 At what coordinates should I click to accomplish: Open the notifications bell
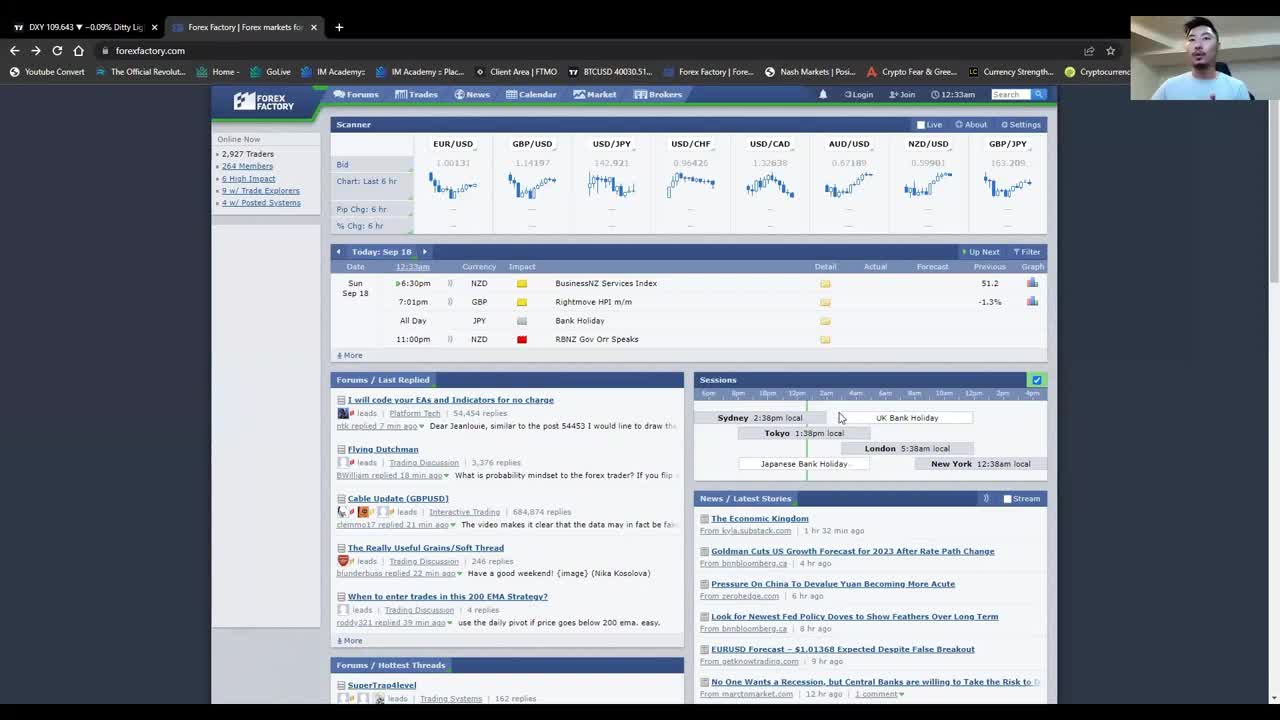823,94
